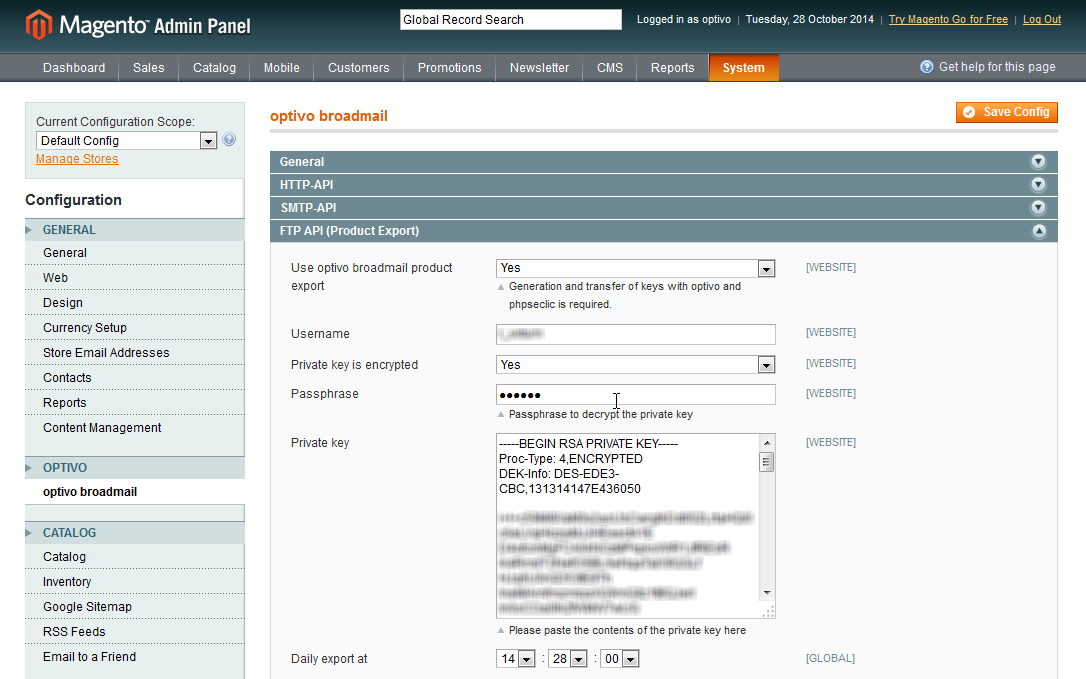
Task: Open daily export seconds dropdown
Action: pyautogui.click(x=620, y=659)
